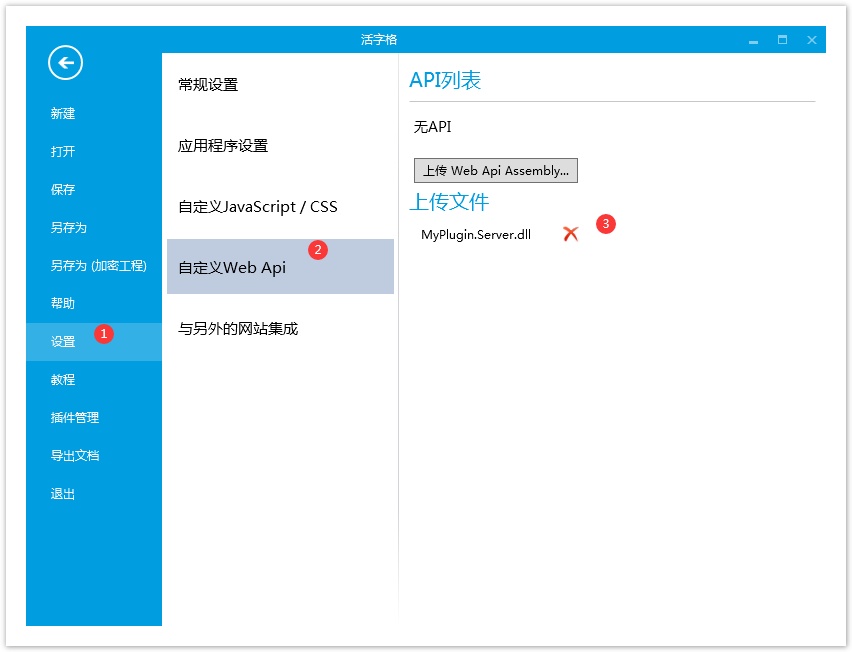The image size is (852, 652).
Task: Choose 打开 in the left sidebar
Action: tap(63, 152)
